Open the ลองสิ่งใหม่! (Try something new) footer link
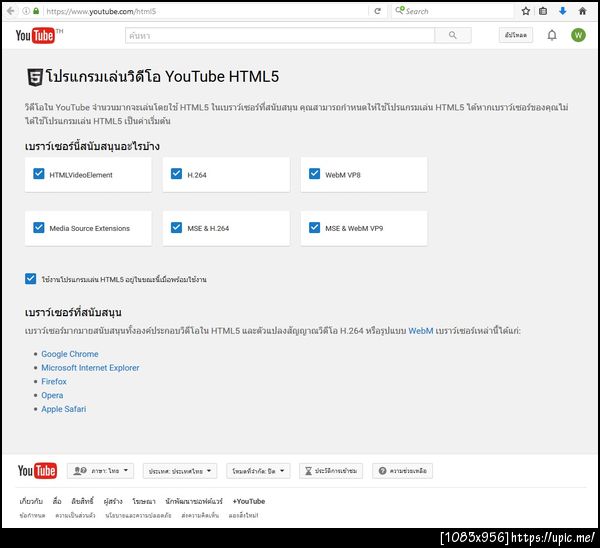The width and height of the screenshot is (600, 548). click(x=244, y=515)
